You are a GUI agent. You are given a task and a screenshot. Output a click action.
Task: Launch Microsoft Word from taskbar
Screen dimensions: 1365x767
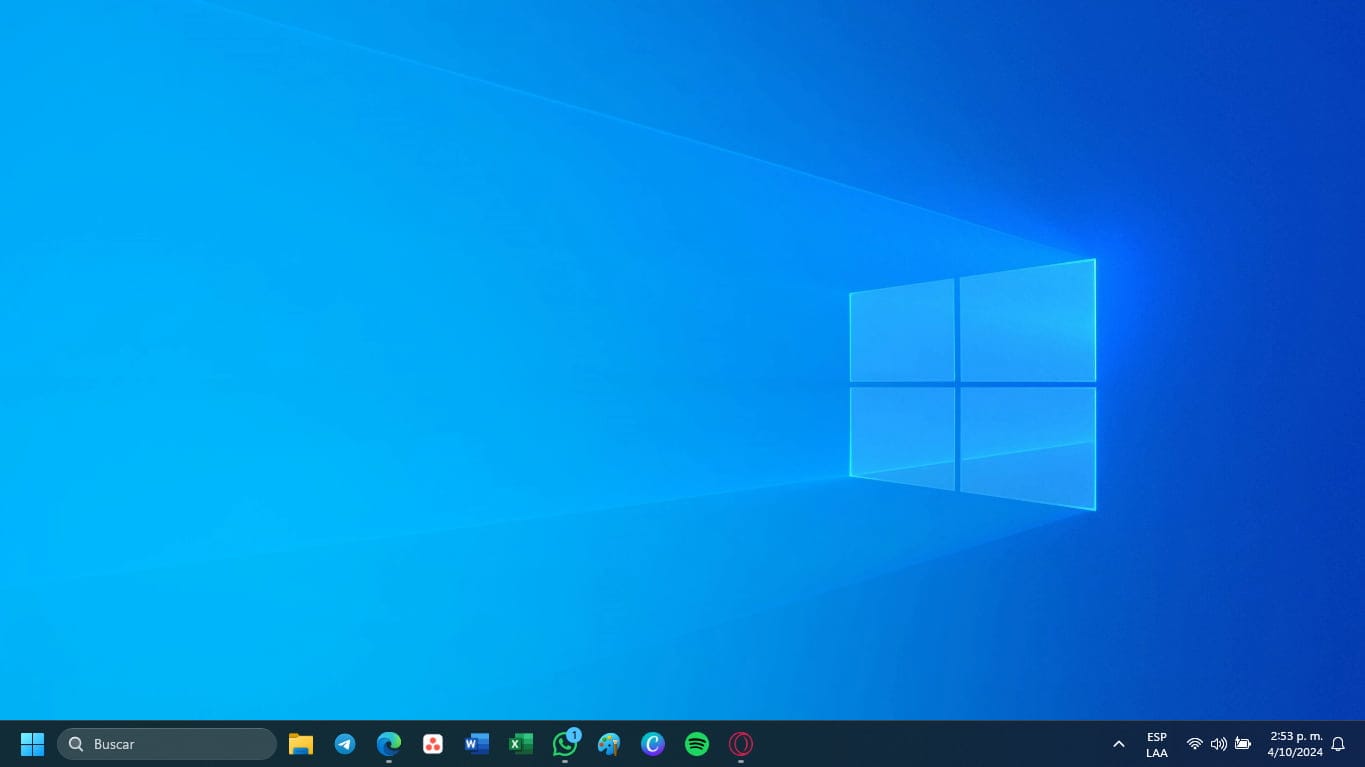[477, 744]
